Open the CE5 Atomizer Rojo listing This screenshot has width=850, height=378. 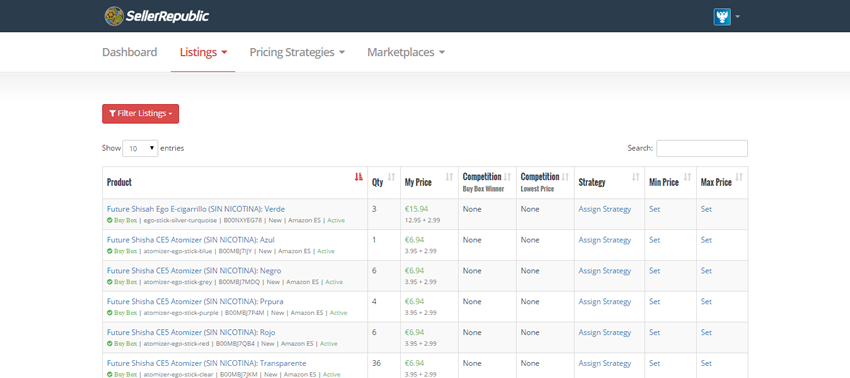pos(191,332)
